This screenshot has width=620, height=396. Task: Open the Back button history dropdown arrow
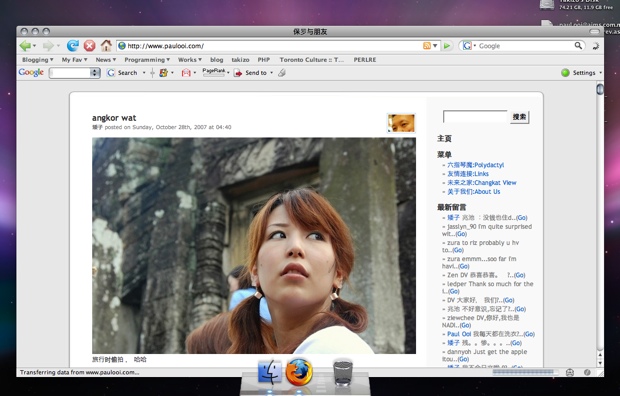34,46
